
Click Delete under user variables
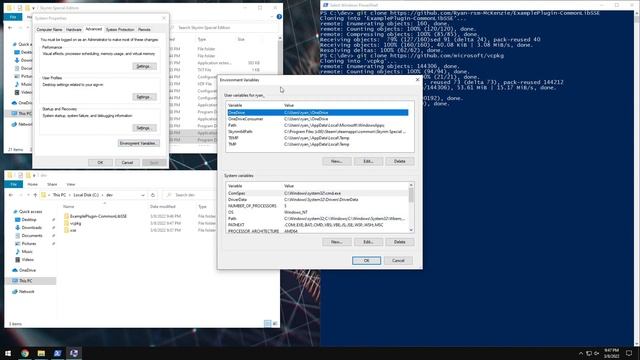(x=400, y=161)
